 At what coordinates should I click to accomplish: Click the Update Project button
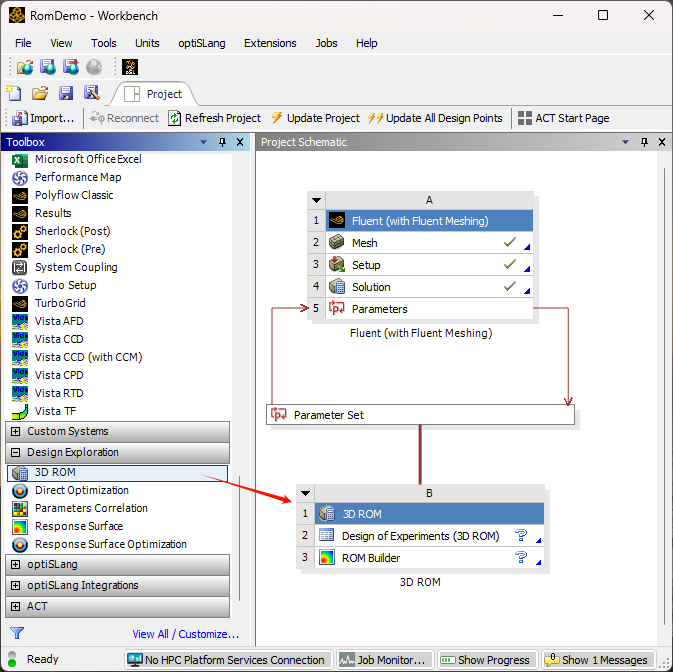point(316,118)
